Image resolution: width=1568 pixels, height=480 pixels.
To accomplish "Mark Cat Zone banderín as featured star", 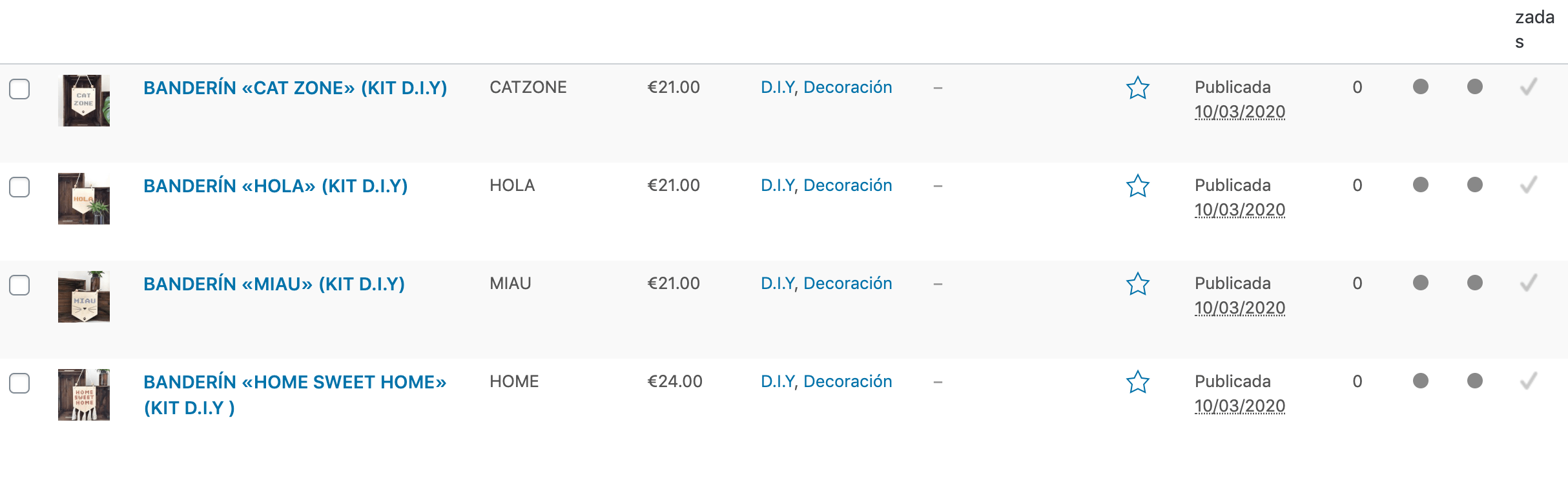I will [x=1138, y=88].
